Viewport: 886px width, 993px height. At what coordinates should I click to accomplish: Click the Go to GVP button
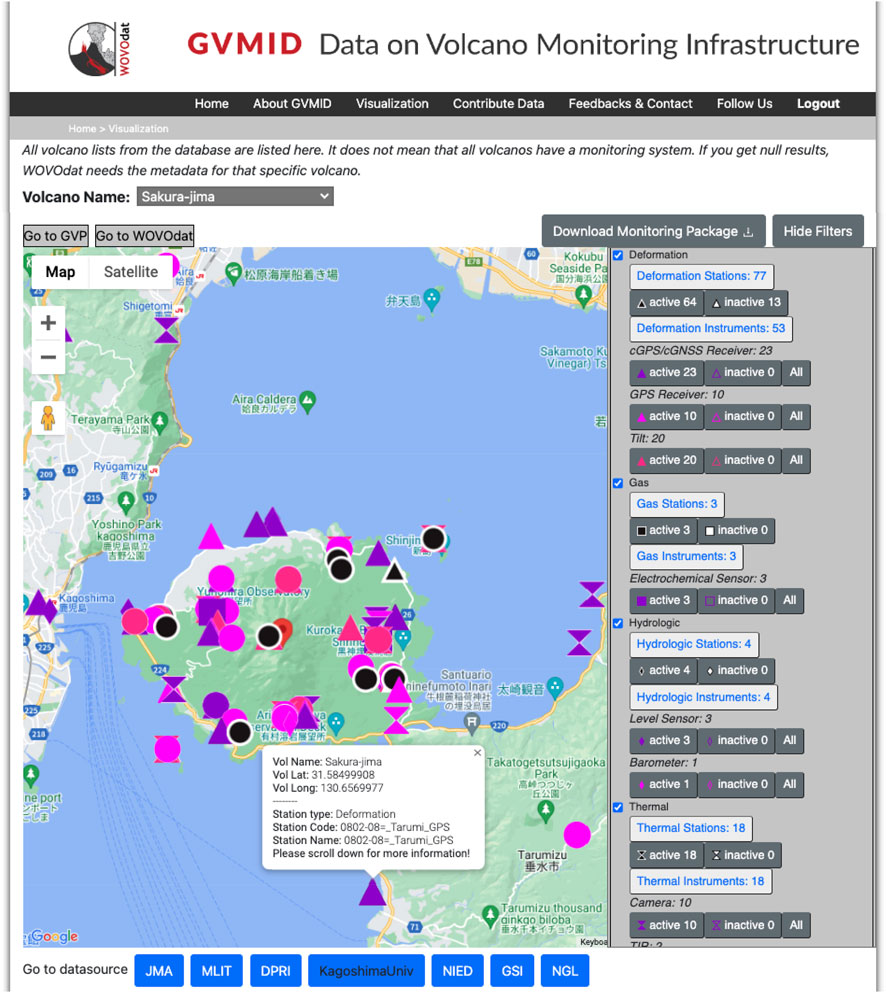(x=55, y=236)
